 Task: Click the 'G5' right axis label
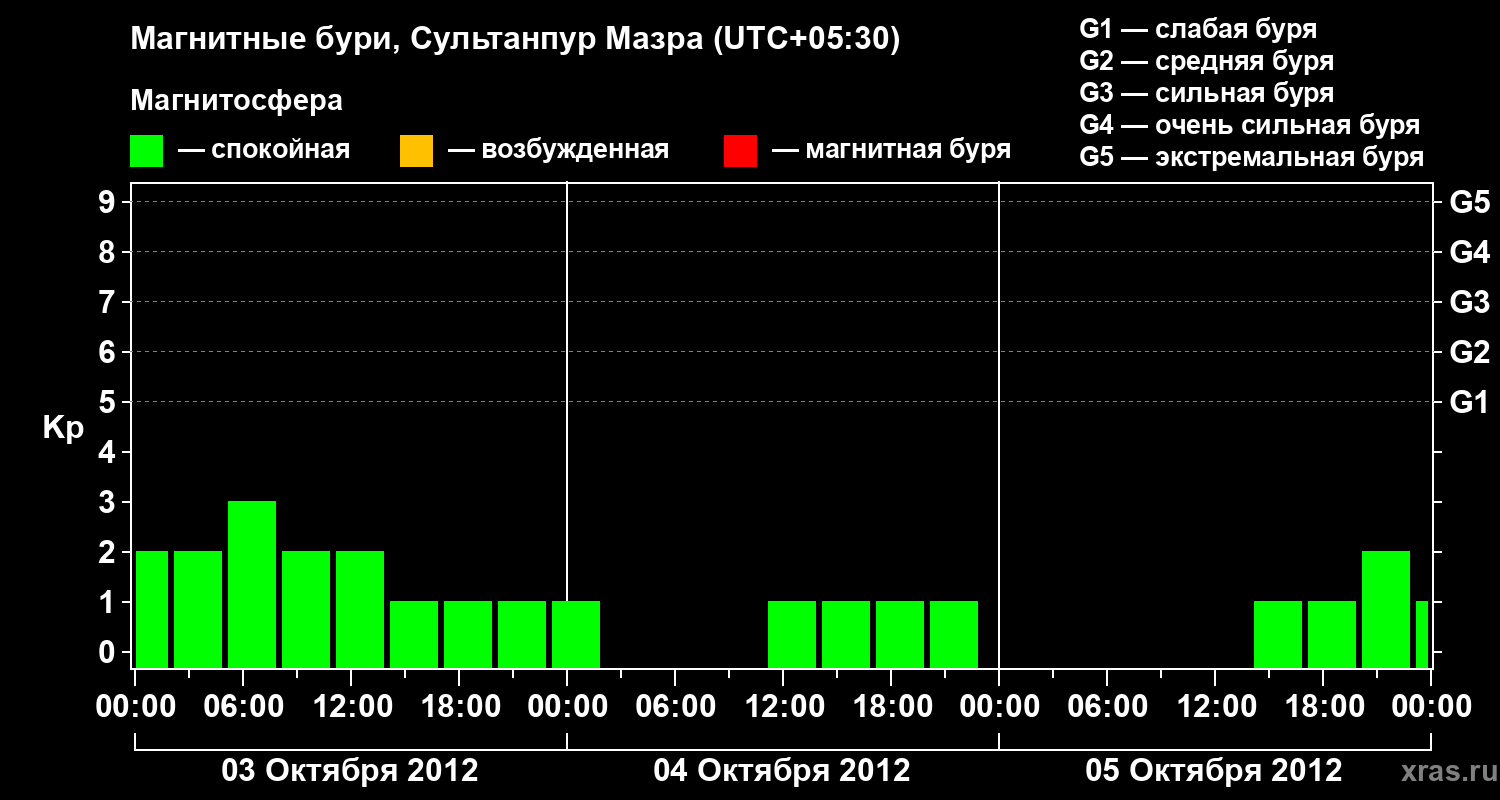[1470, 202]
